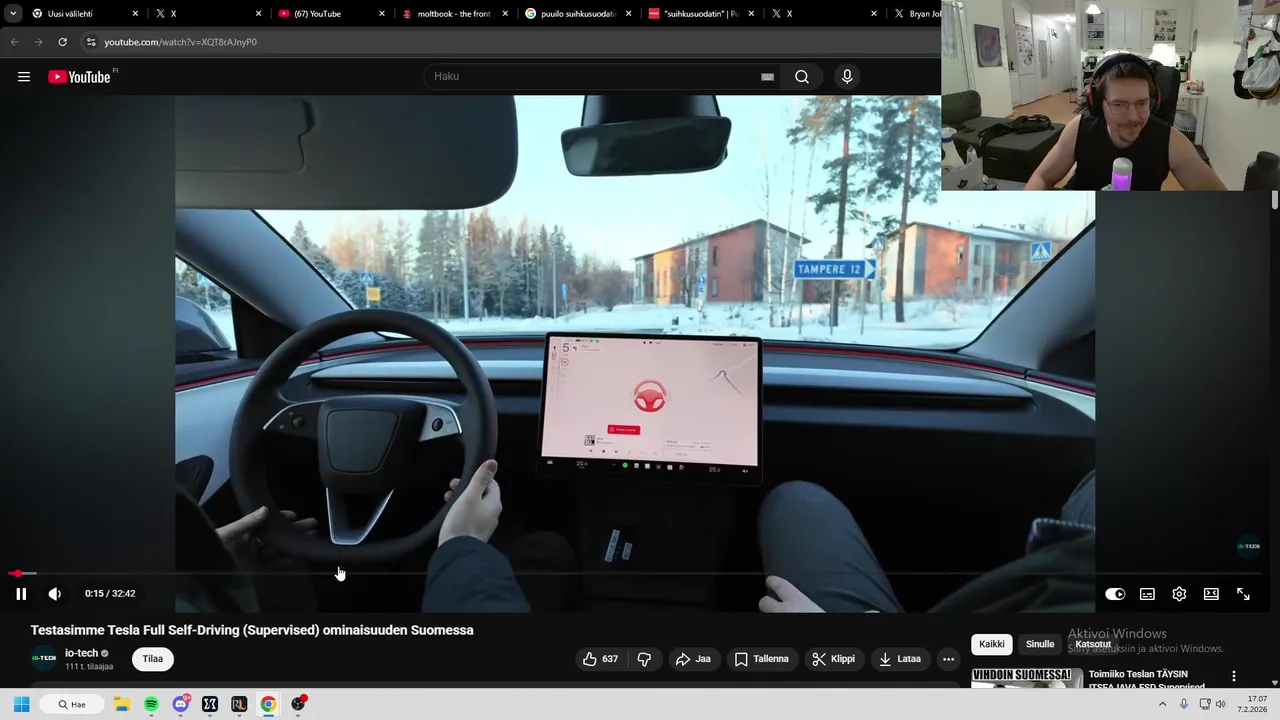This screenshot has height=720, width=1280.
Task: Click the Windows taskbar Hae search box
Action: pos(72,704)
